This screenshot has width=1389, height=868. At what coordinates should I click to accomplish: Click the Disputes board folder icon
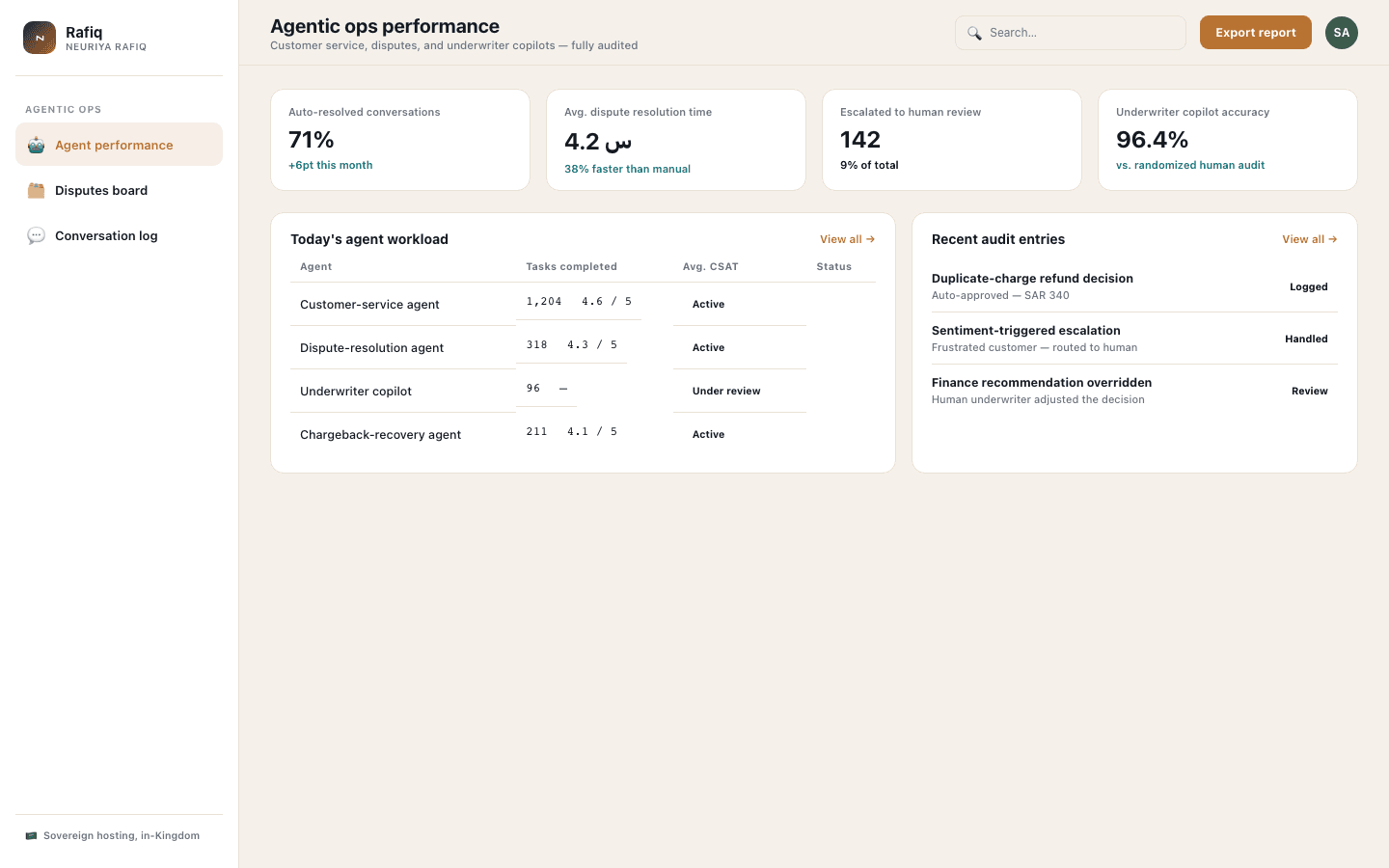tap(36, 190)
